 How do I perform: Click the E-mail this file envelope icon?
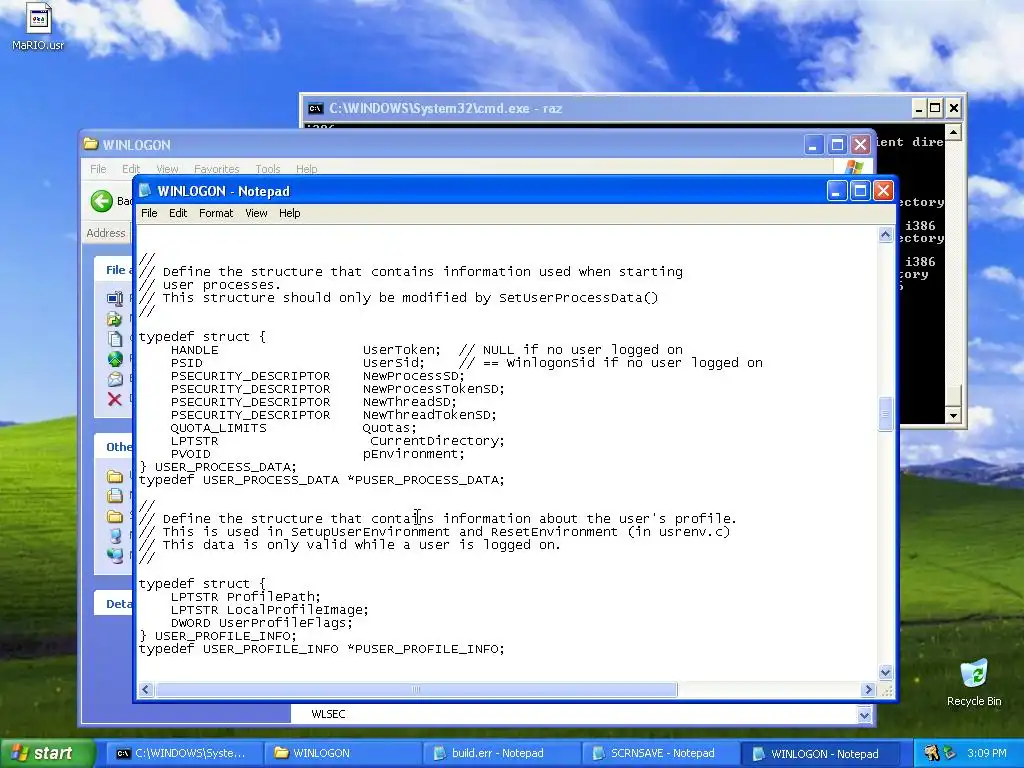(115, 379)
